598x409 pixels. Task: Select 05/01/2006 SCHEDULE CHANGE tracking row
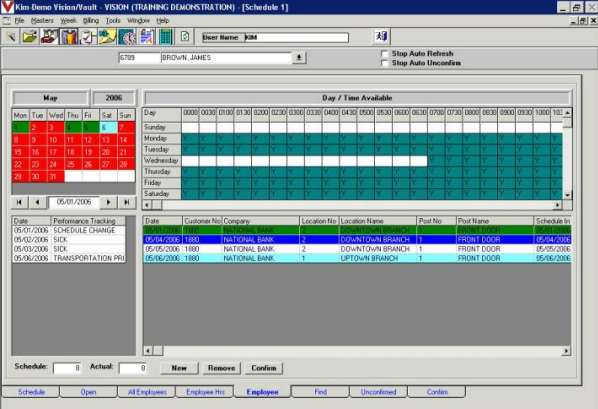69,230
